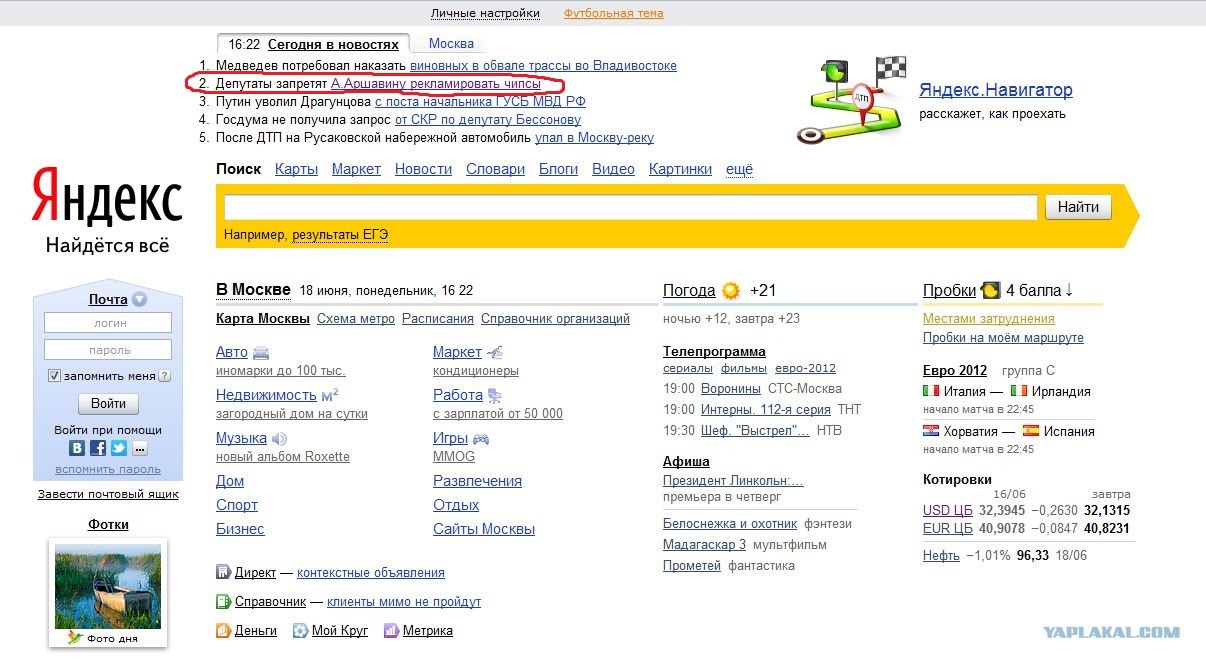Click the логин input field

[x=108, y=323]
